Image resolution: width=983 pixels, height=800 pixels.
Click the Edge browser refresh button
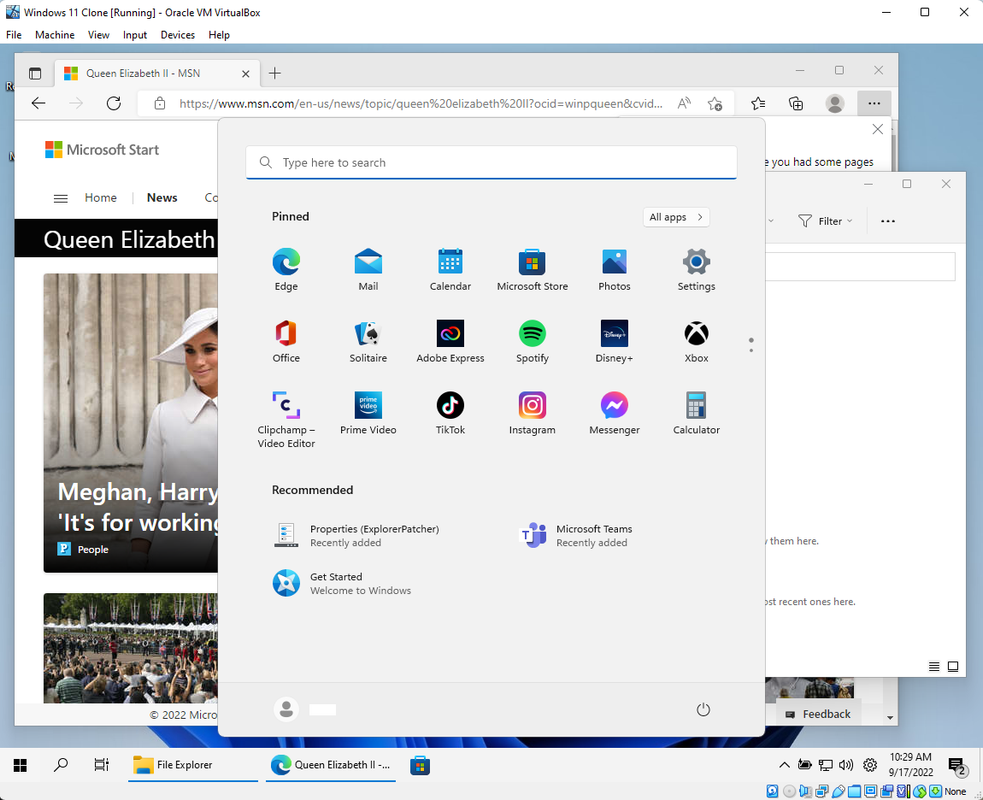coord(113,103)
